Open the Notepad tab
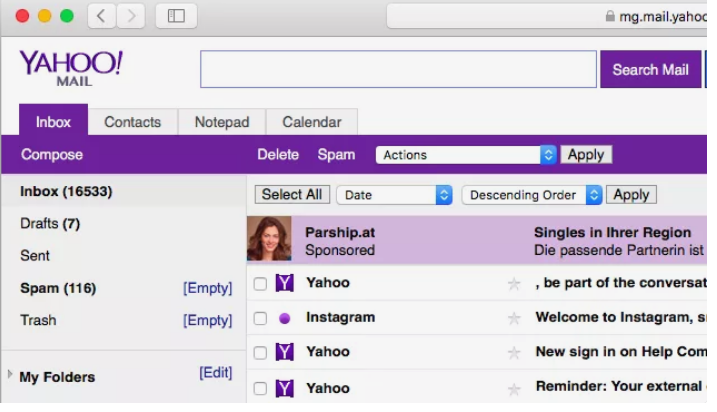 222,122
